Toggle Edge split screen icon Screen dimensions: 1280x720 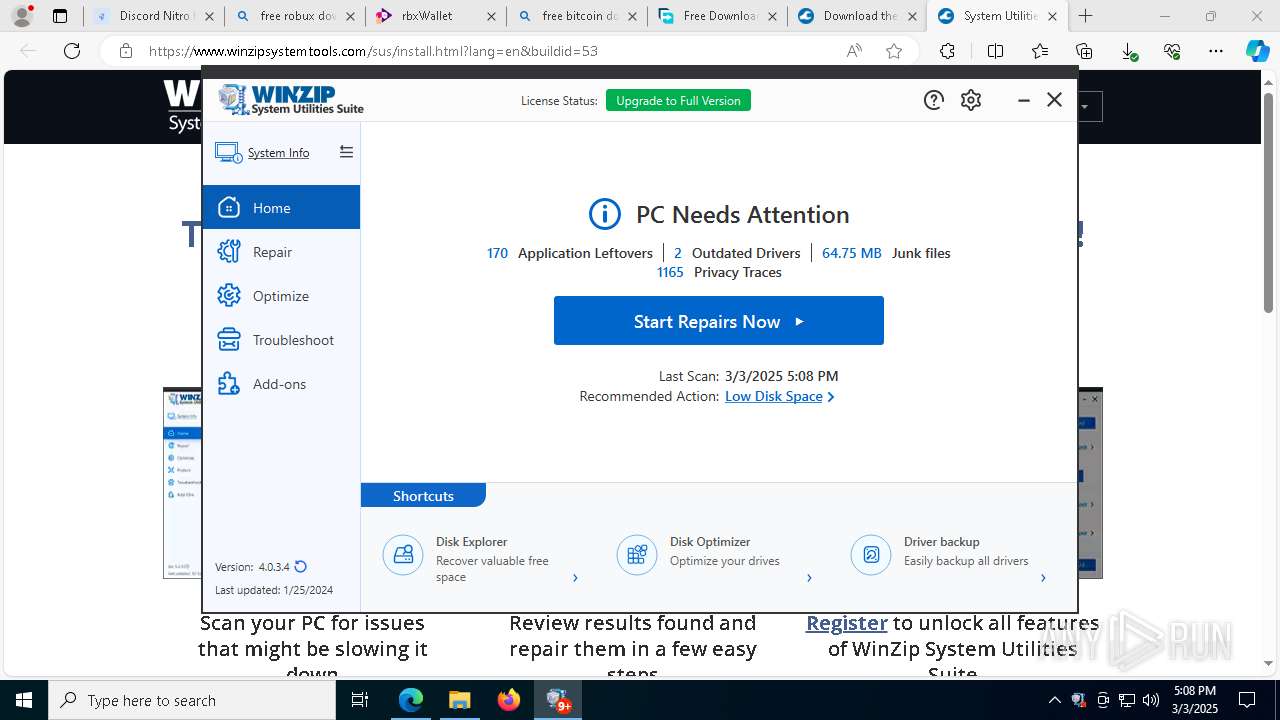[996, 51]
